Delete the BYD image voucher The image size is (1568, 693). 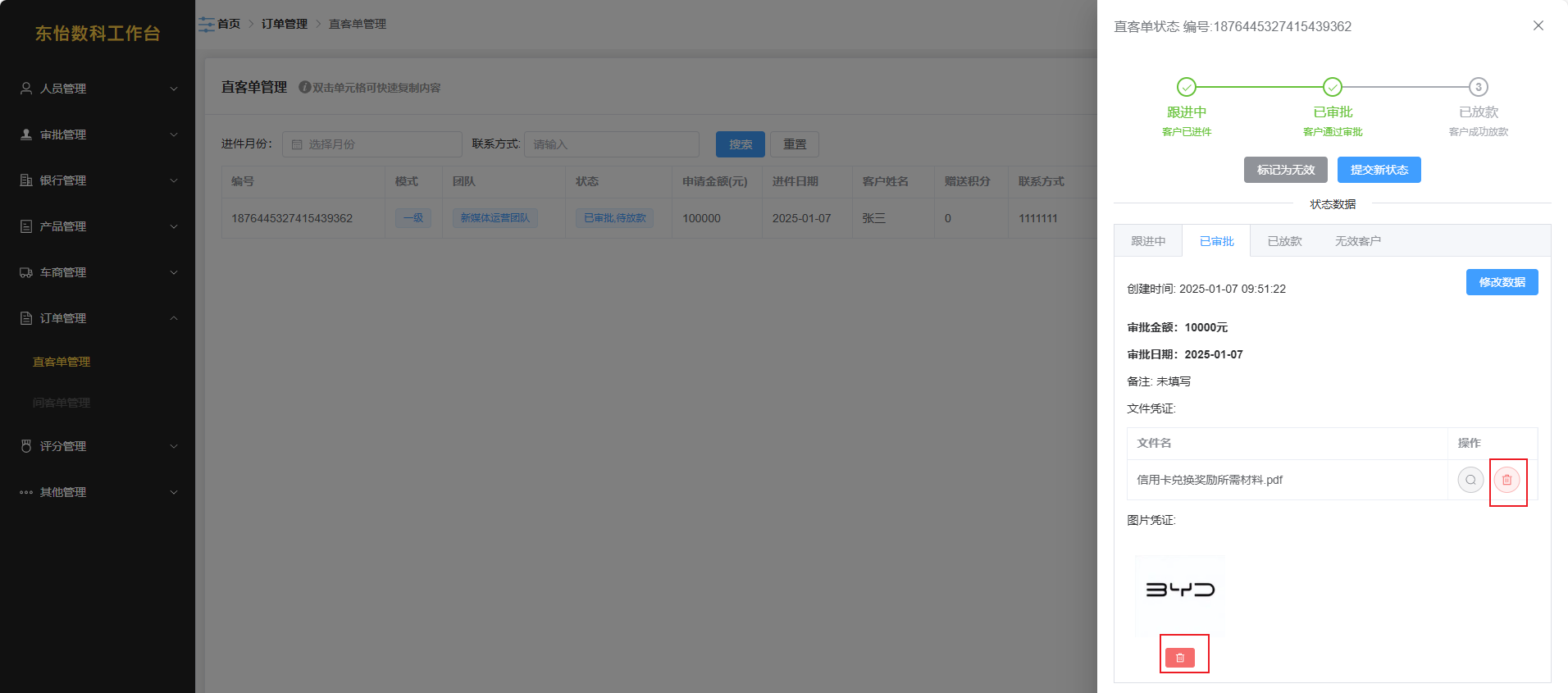pyautogui.click(x=1180, y=658)
